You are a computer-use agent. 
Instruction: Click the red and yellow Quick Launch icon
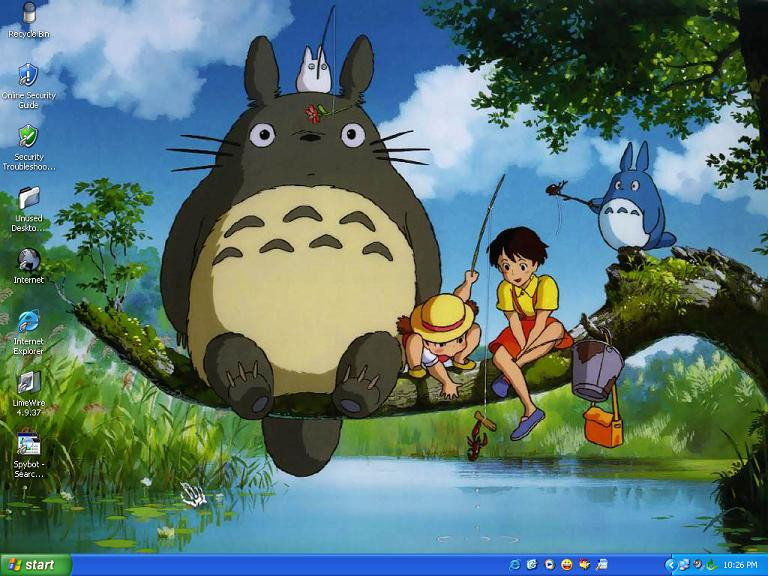[584, 565]
